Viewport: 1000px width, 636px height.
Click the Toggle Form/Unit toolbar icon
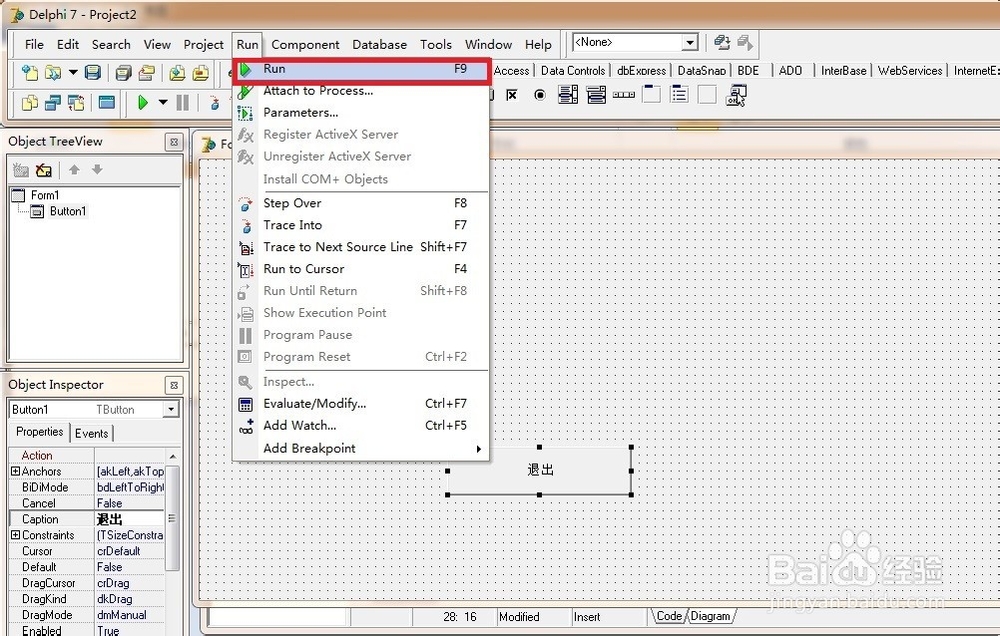point(76,102)
